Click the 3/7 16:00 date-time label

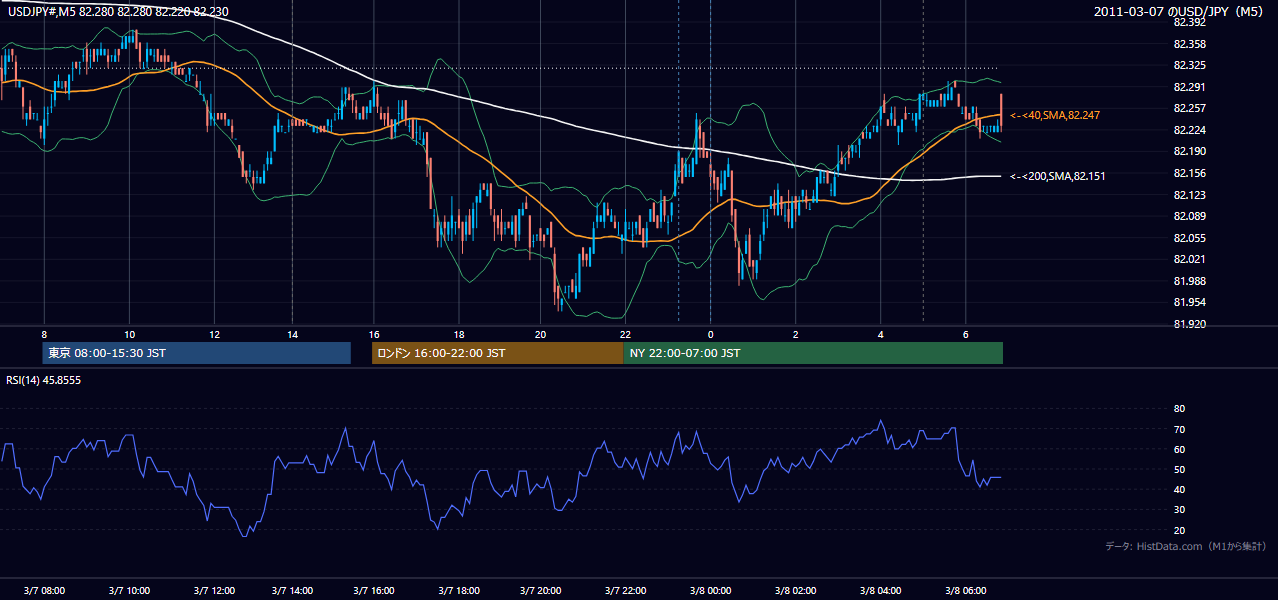pos(374,590)
